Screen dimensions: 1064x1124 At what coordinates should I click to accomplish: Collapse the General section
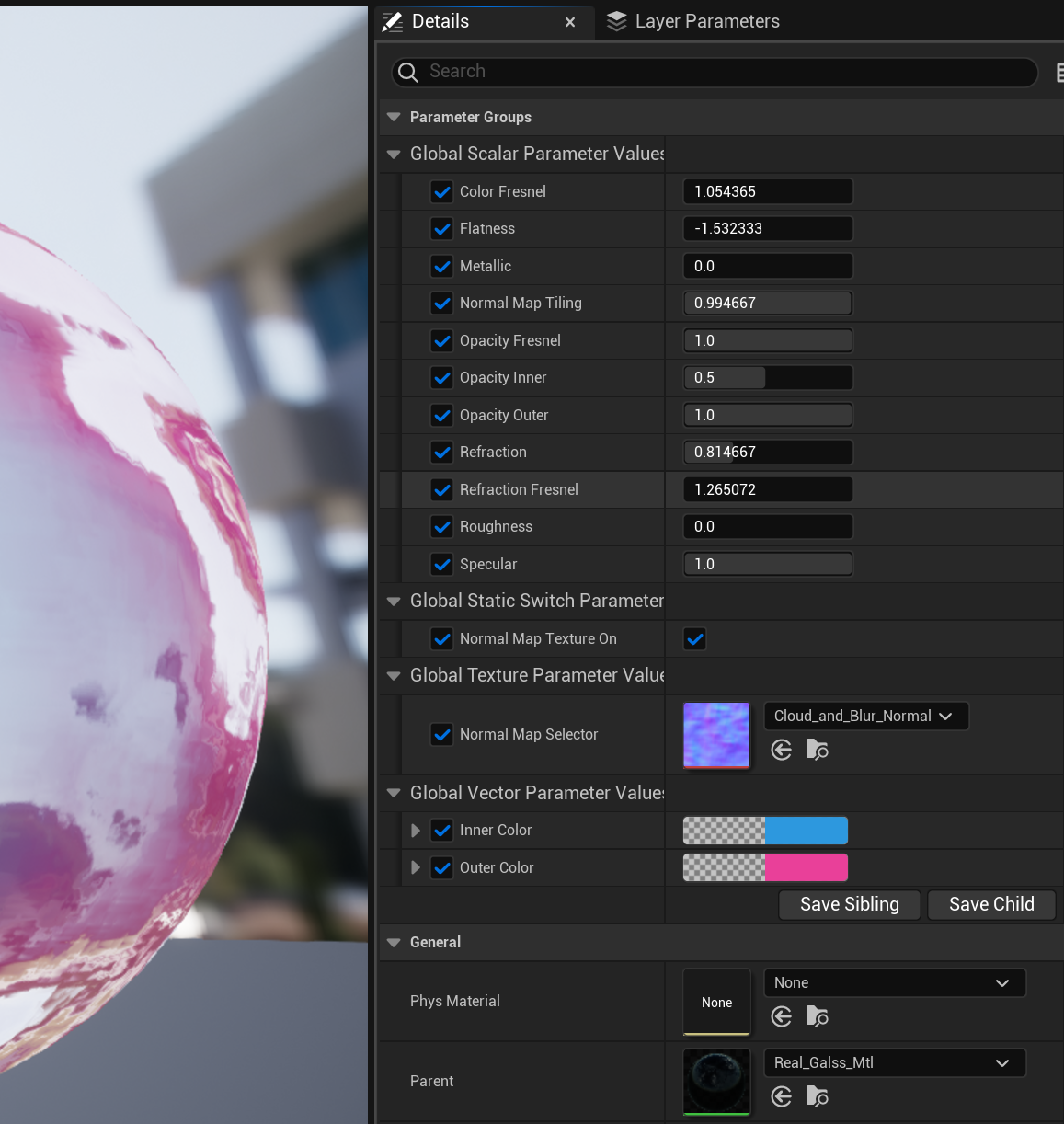coord(394,943)
